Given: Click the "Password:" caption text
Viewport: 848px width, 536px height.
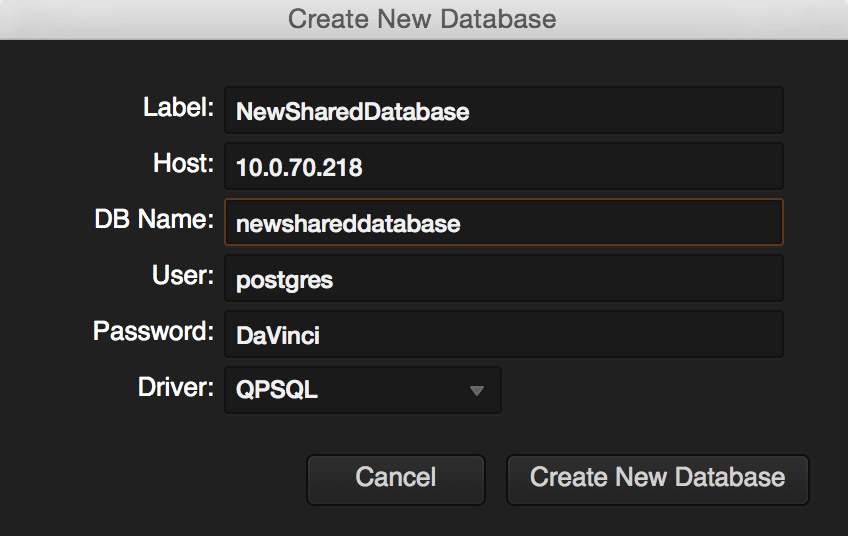Looking at the screenshot, I should click(154, 331).
